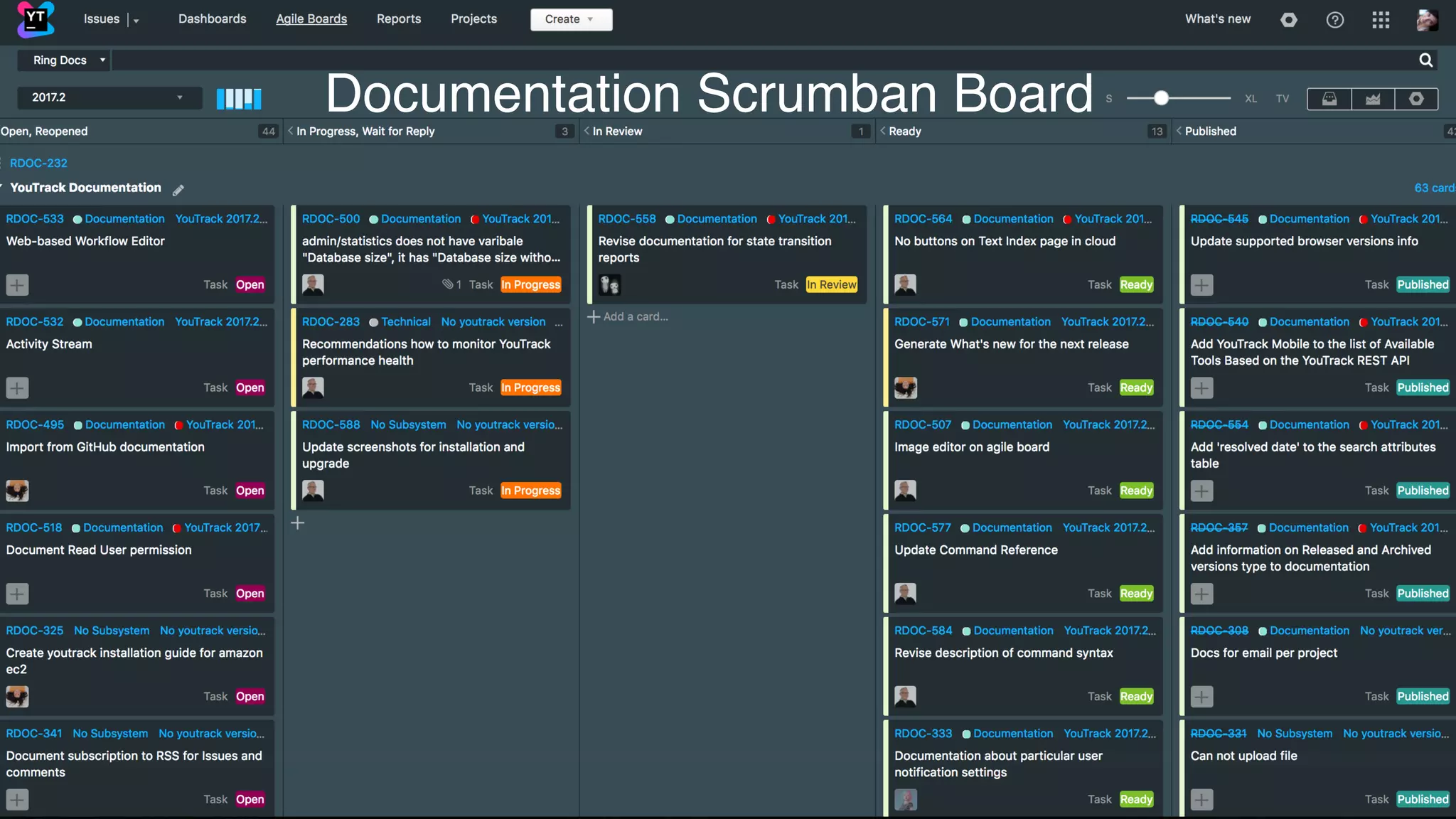Viewport: 1456px width, 819px height.
Task: Open issue link RDOC-533
Action: click(35, 219)
